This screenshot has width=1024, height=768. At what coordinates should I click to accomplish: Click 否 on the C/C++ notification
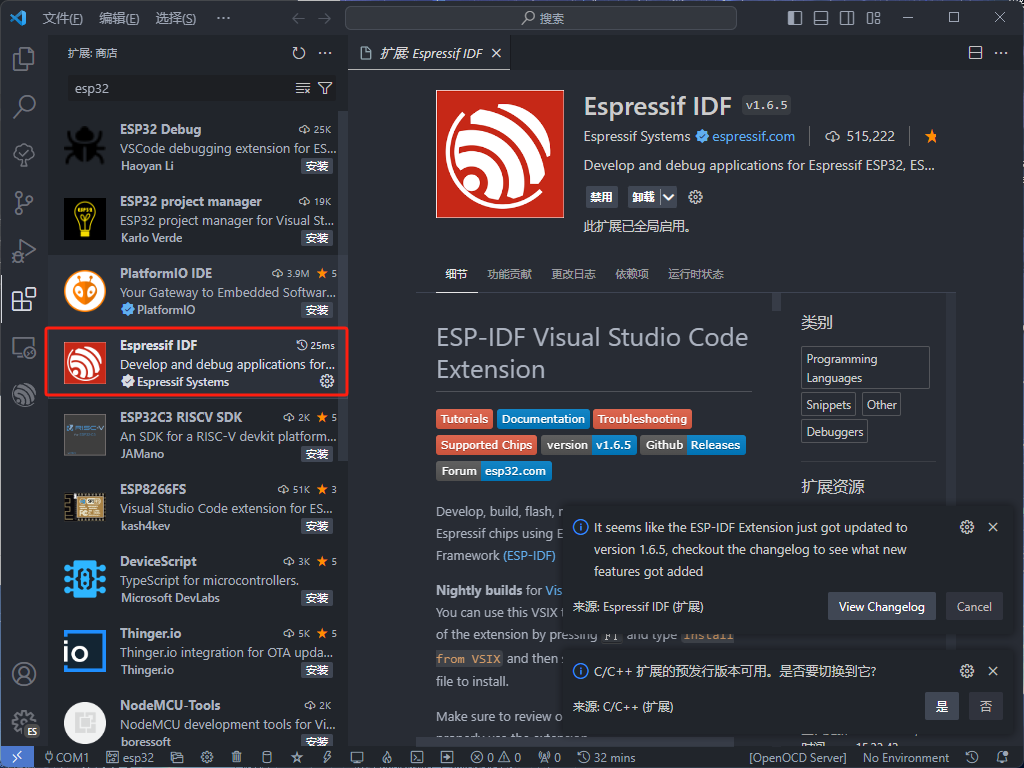[x=985, y=706]
